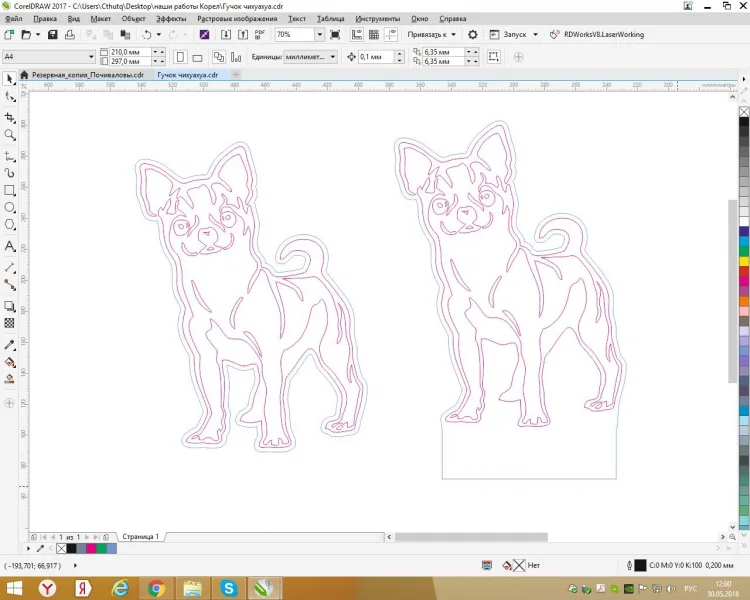Go to the next page arrow
This screenshot has height=600, width=750.
tap(87, 537)
